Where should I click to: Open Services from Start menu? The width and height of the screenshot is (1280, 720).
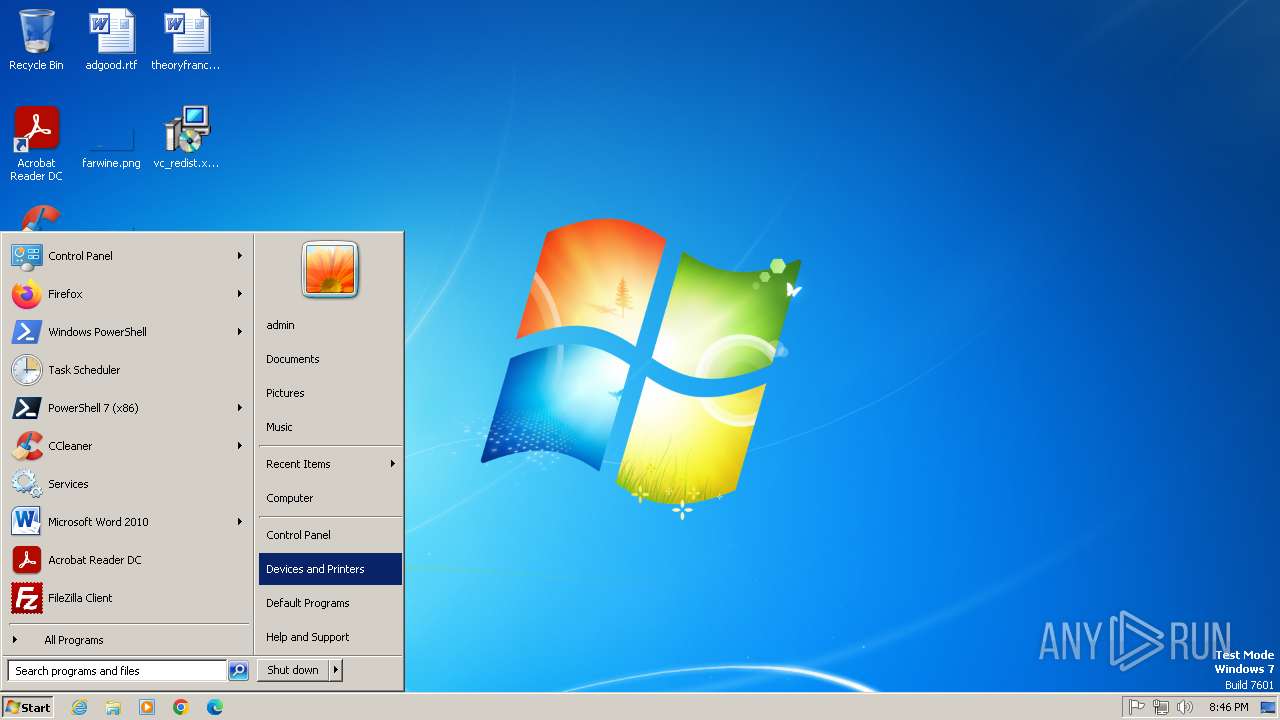coord(128,484)
